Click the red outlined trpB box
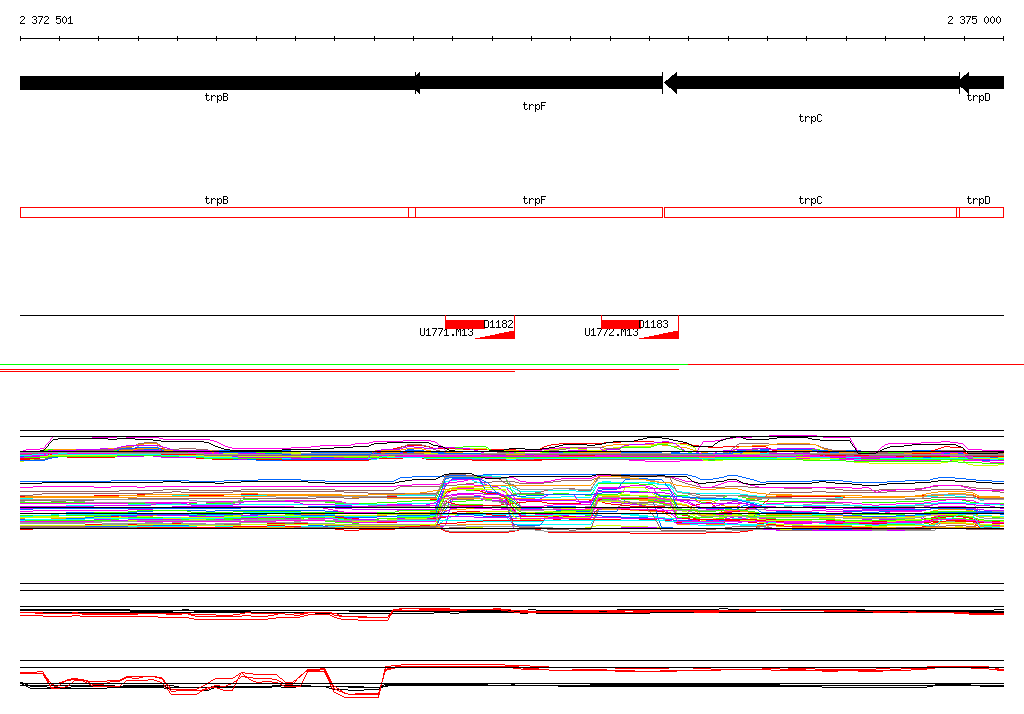 coord(214,212)
